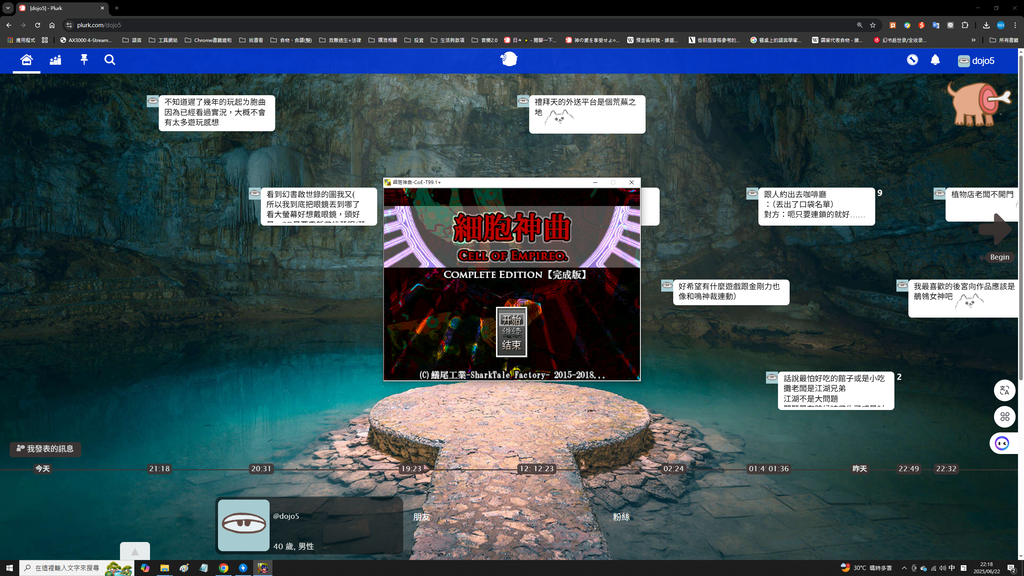Select 继续 in the game title menu

[x=511, y=332]
